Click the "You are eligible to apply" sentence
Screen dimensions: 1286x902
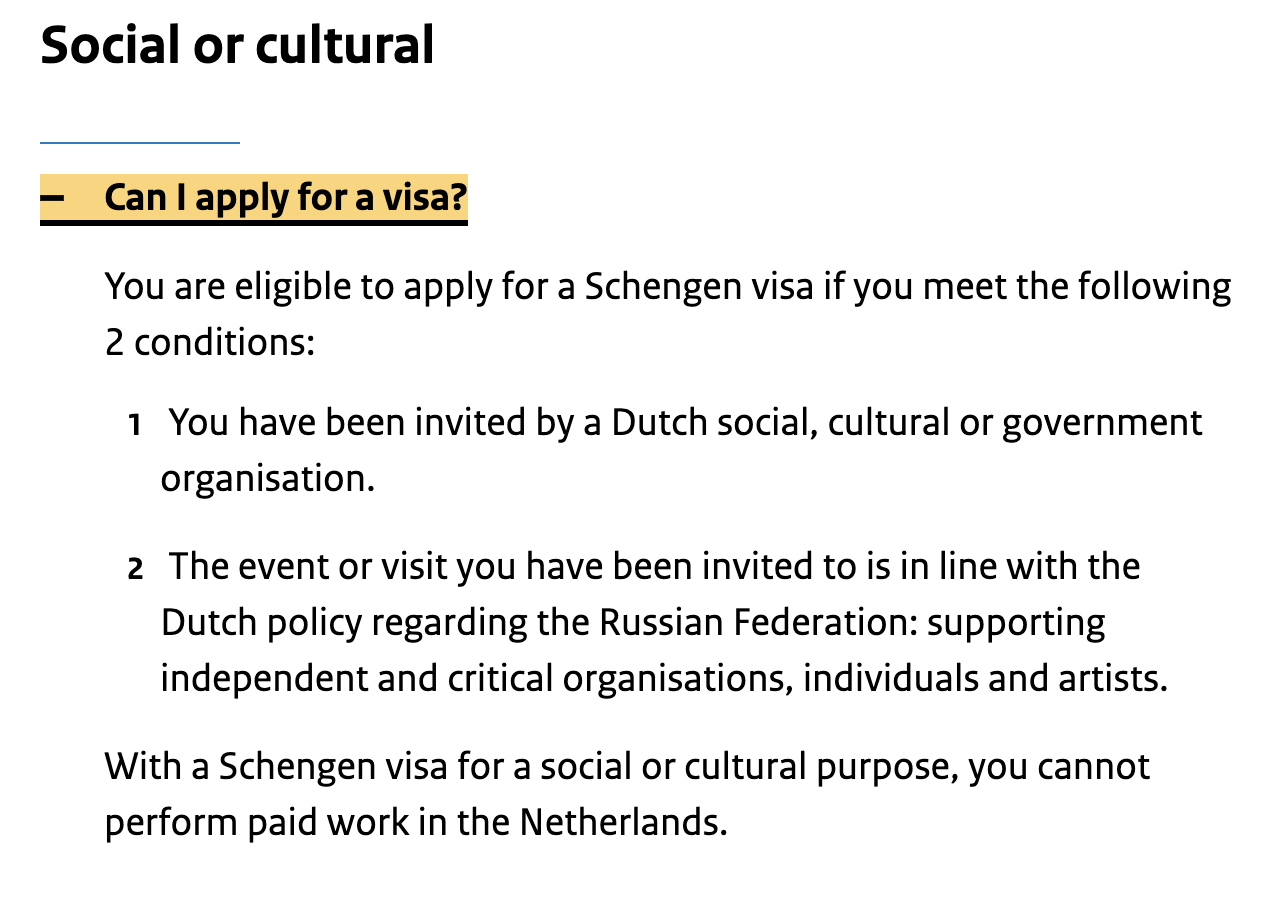pos(667,287)
